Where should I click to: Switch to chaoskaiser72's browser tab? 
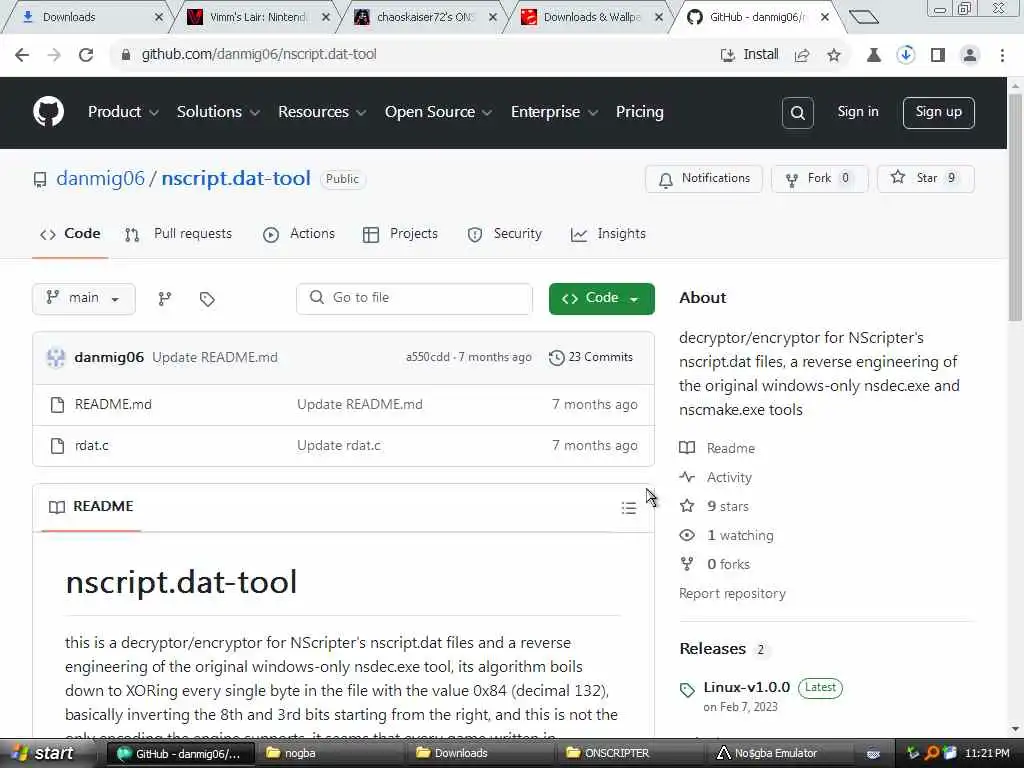click(x=423, y=17)
